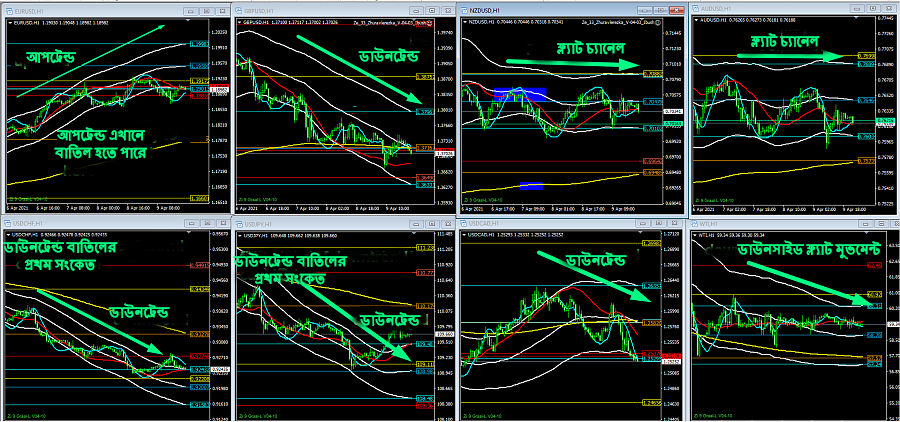The image size is (900, 422).
Task: Open the dropdown triangle beside USDCHF,H1 price header
Action: coord(8,235)
